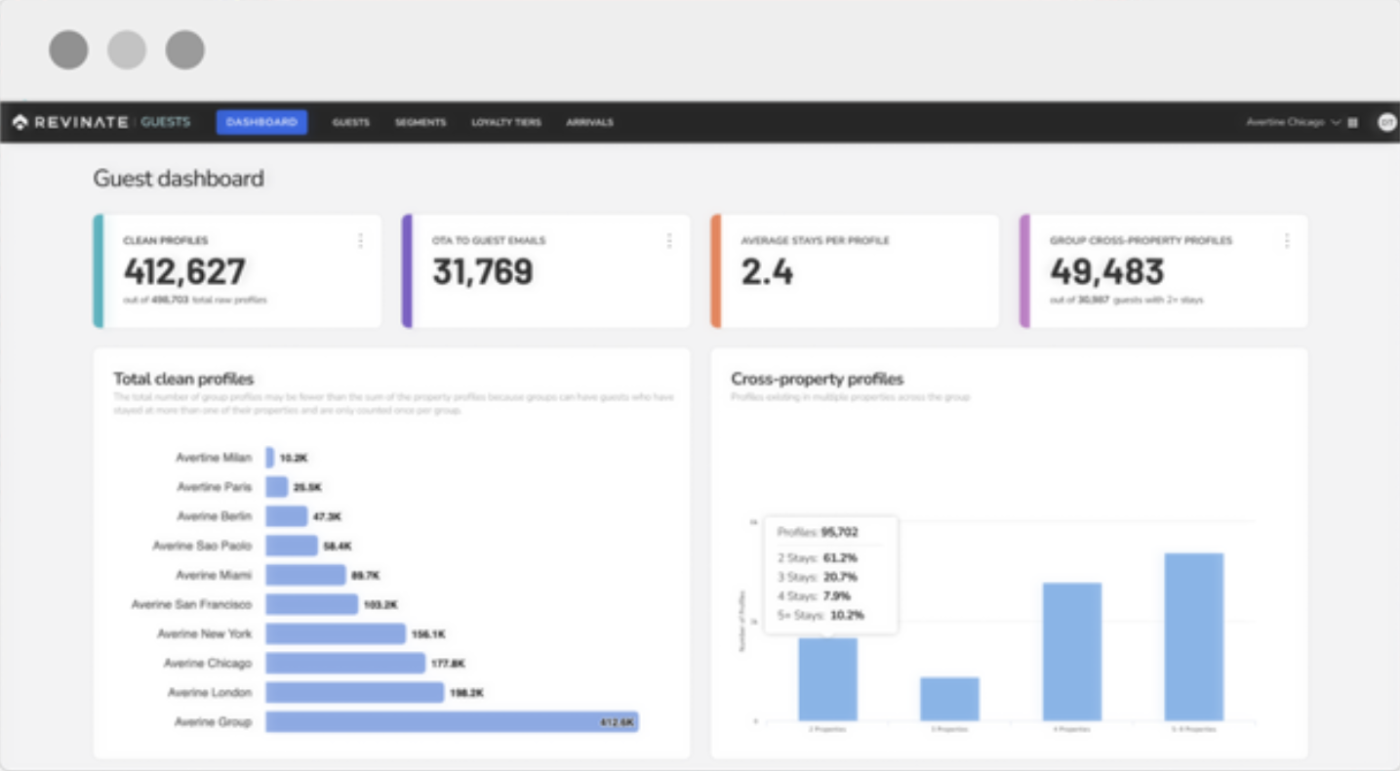
Task: Select the Dashboard tab
Action: click(262, 122)
